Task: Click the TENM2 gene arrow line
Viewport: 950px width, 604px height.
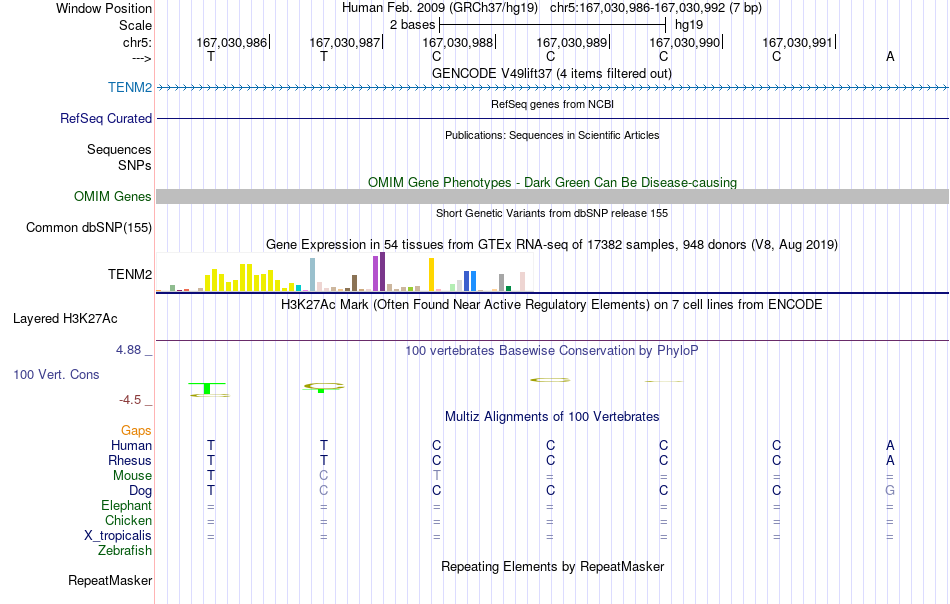Action: (x=553, y=88)
